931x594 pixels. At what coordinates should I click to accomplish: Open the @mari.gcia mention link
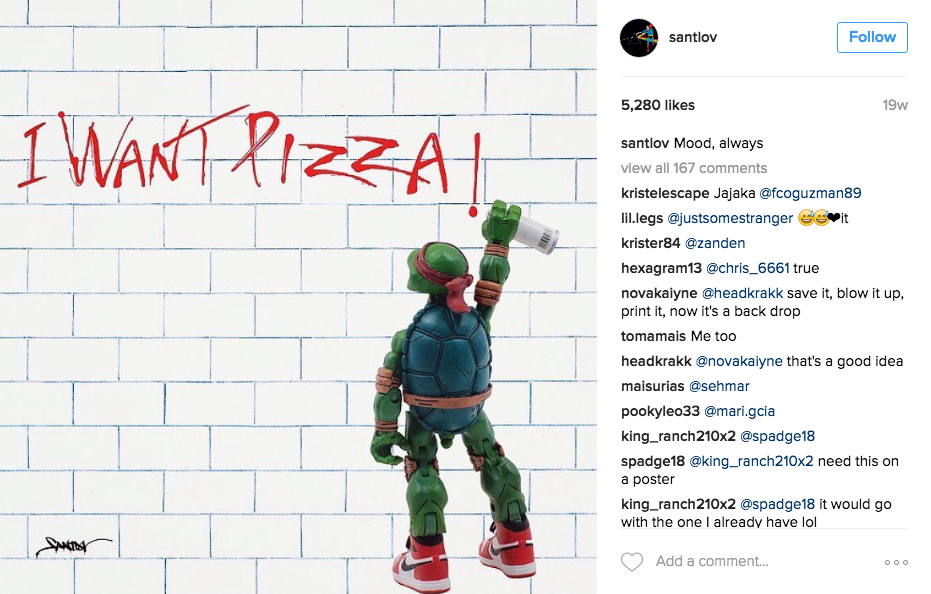coord(739,411)
